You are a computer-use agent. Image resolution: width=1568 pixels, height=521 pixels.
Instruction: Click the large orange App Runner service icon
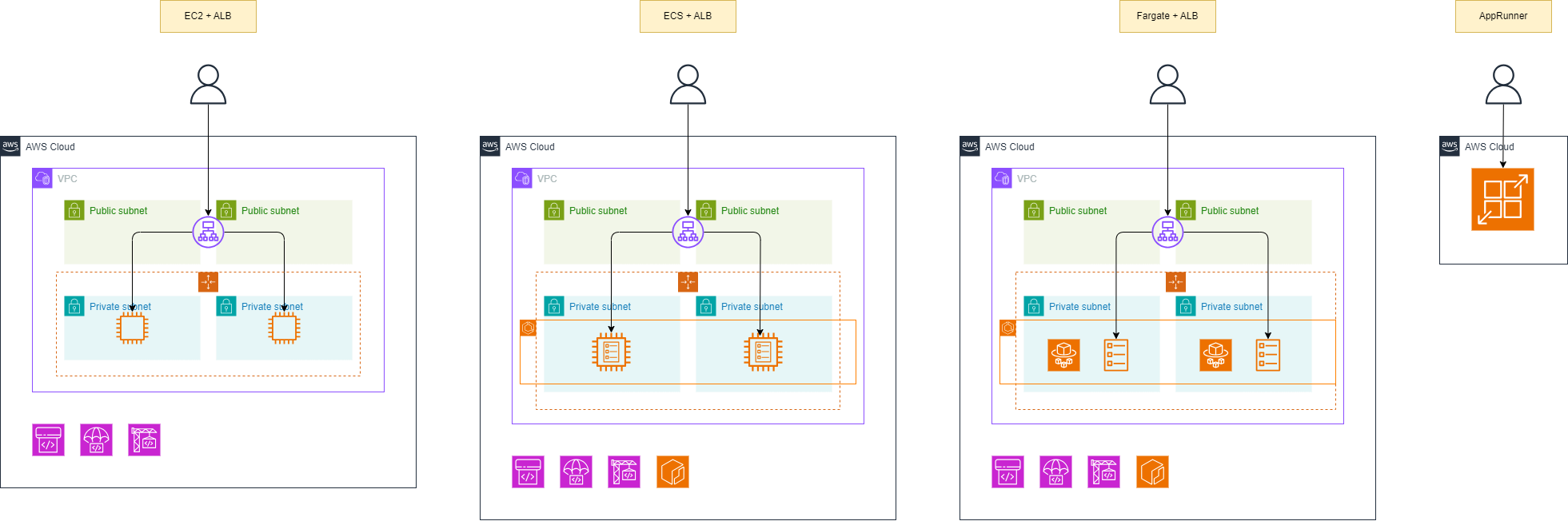tap(1502, 200)
